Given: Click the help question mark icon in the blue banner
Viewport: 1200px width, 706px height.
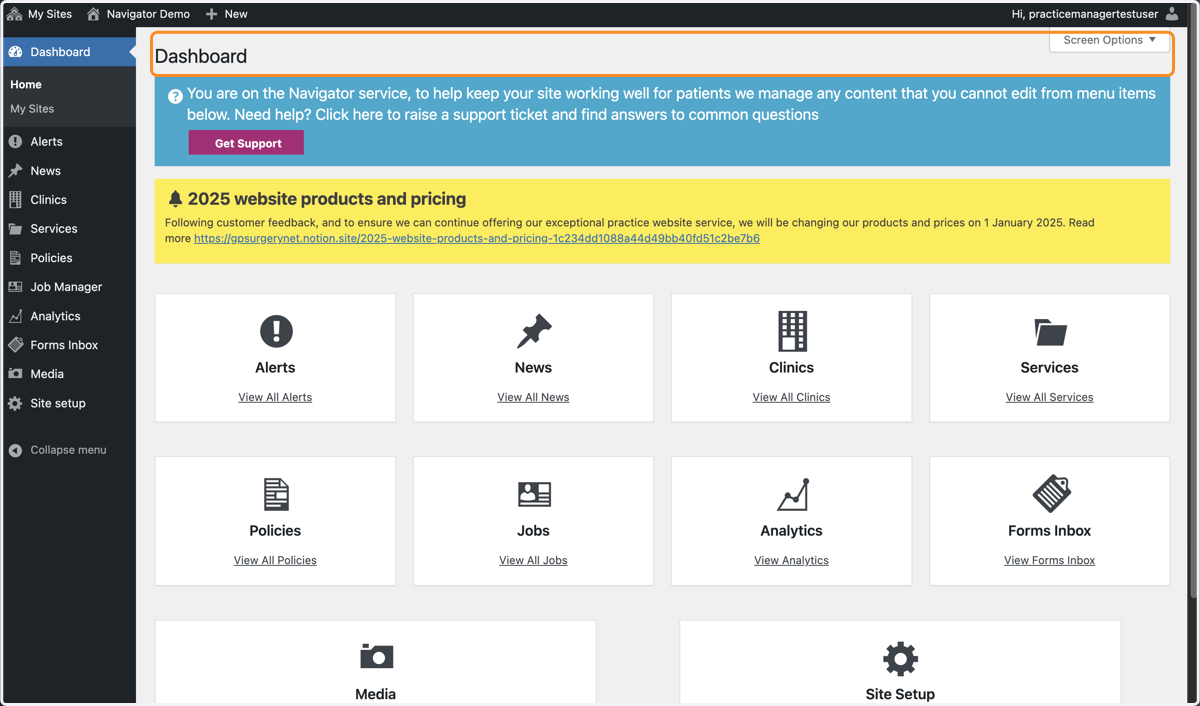Looking at the screenshot, I should click(175, 96).
